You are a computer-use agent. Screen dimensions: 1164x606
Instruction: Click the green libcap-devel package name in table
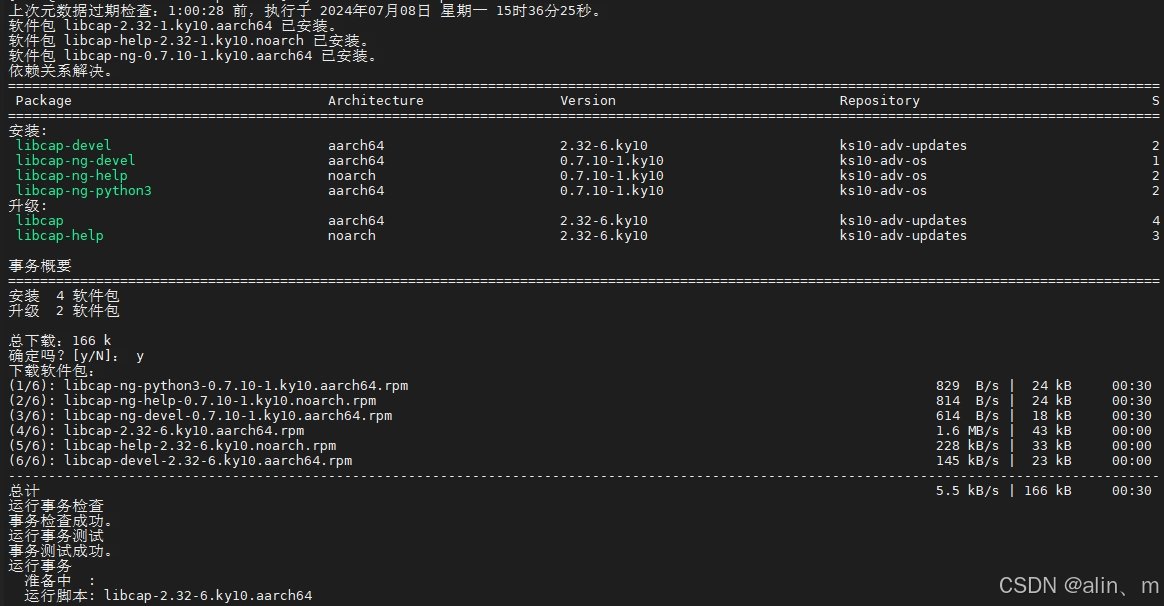point(64,145)
